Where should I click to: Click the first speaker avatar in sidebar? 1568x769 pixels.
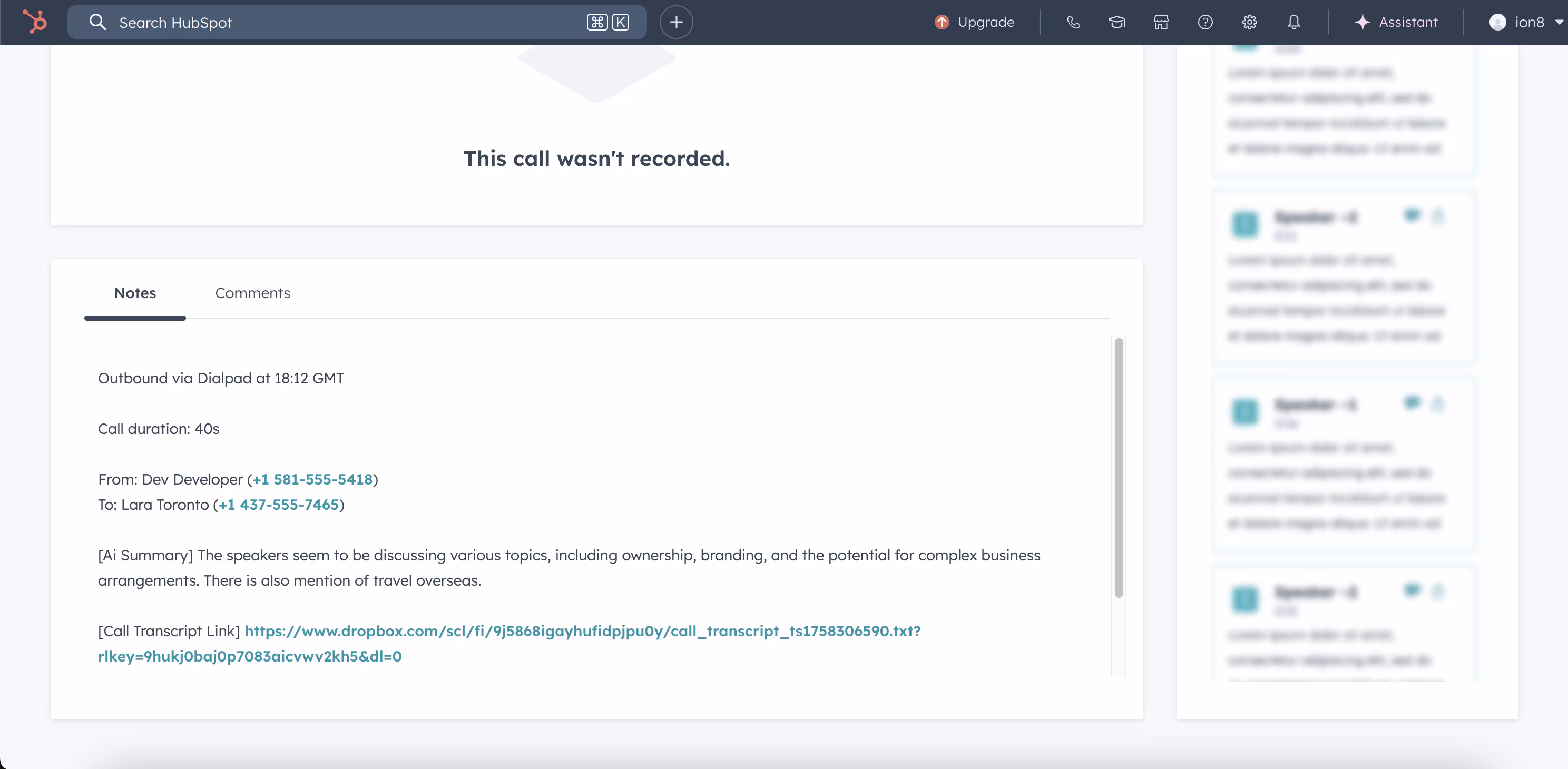(x=1246, y=225)
